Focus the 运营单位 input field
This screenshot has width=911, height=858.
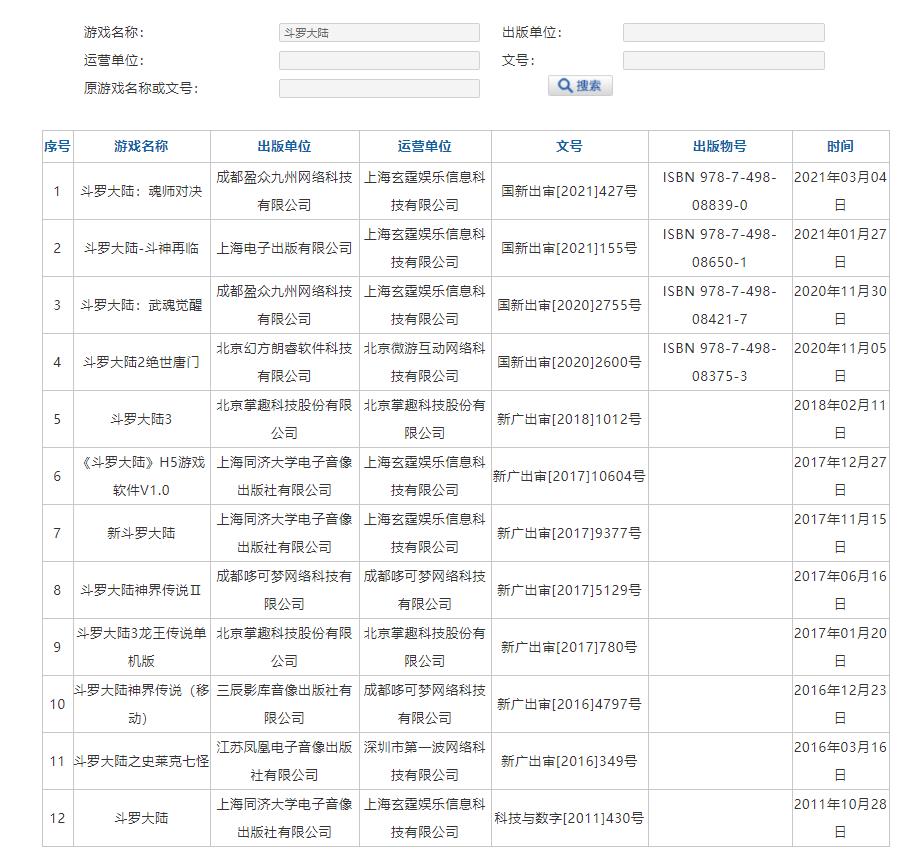[379, 61]
